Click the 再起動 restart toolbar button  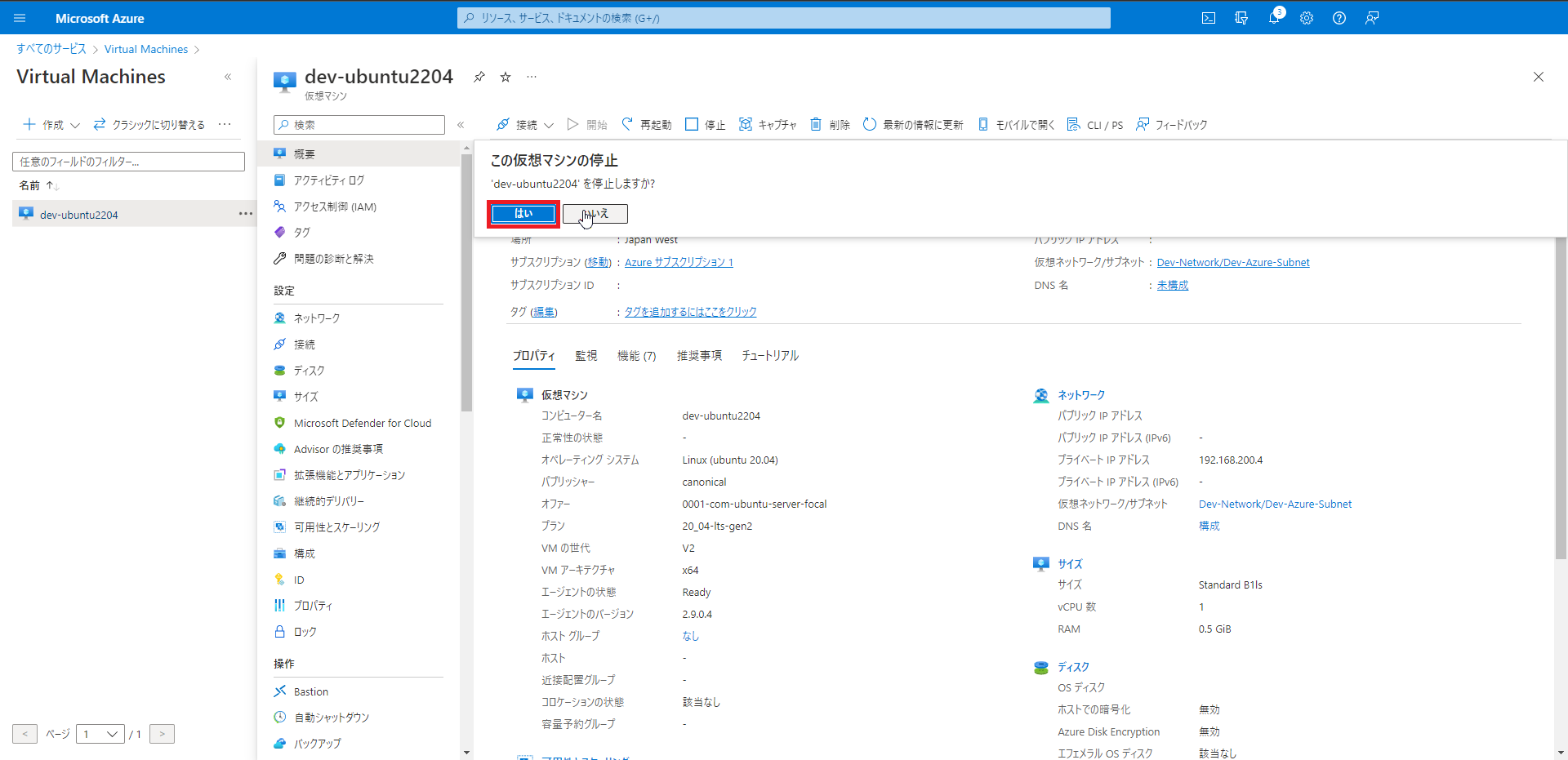(x=646, y=124)
